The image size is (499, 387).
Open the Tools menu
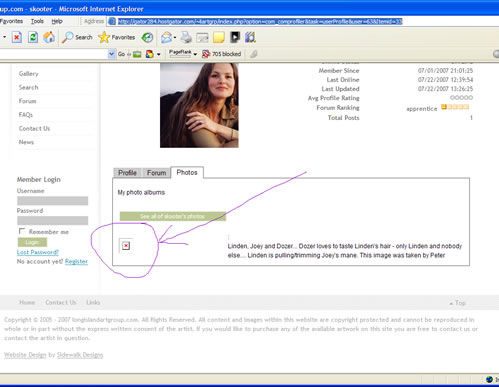37,21
